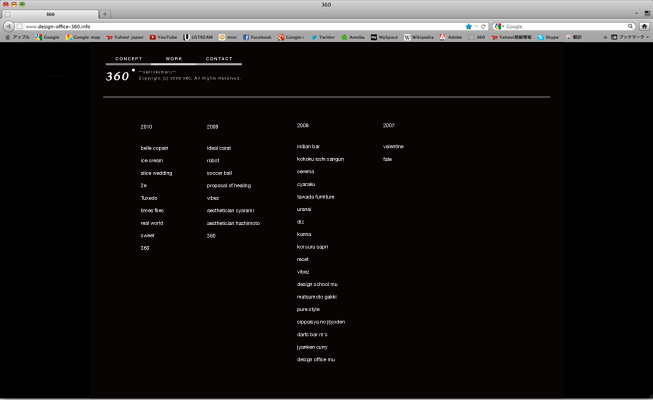Open the tawada furniture link
Screen dimensions: 653x400
point(315,197)
